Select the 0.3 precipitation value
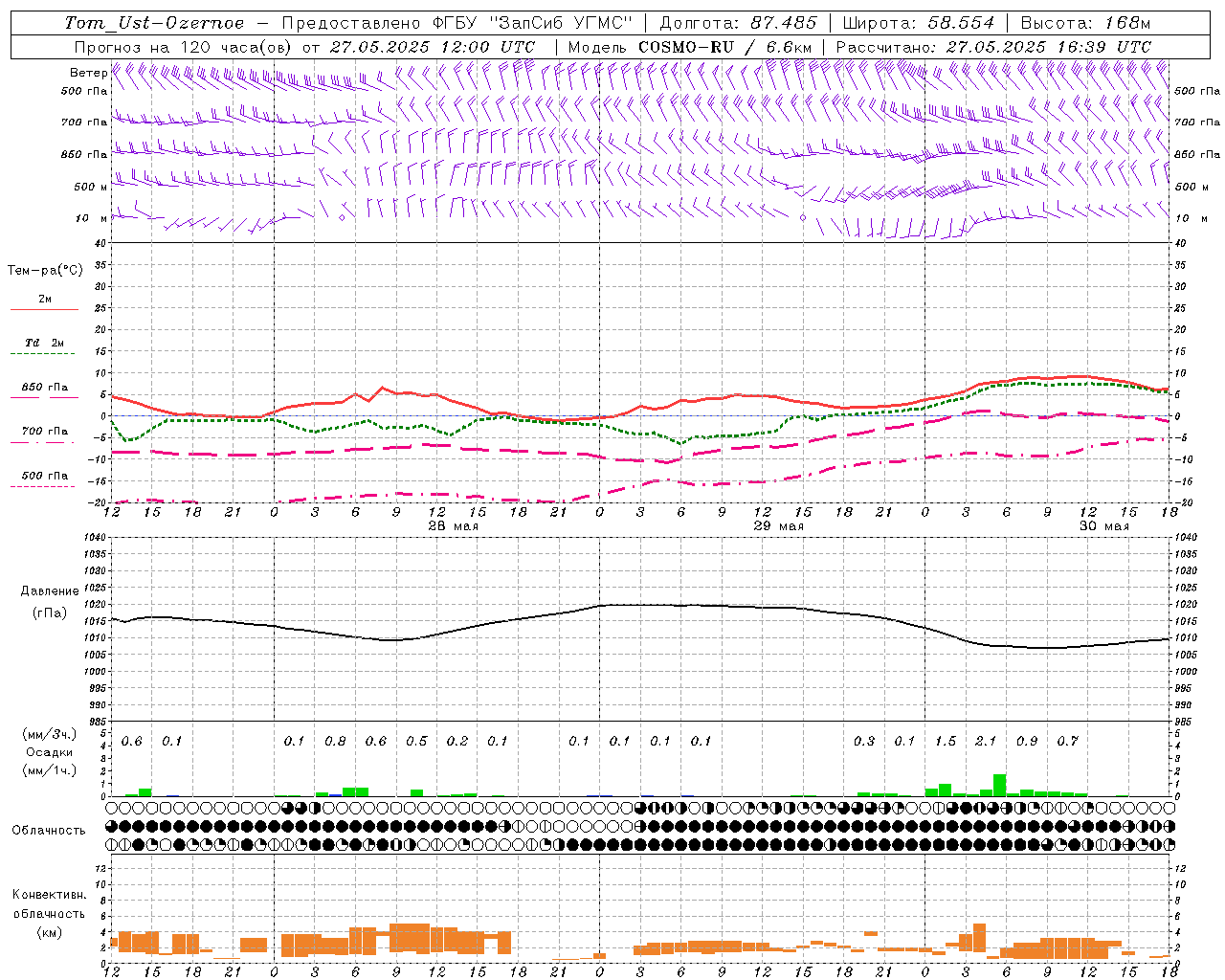Viewport: 1225px width, 980px height. (864, 741)
